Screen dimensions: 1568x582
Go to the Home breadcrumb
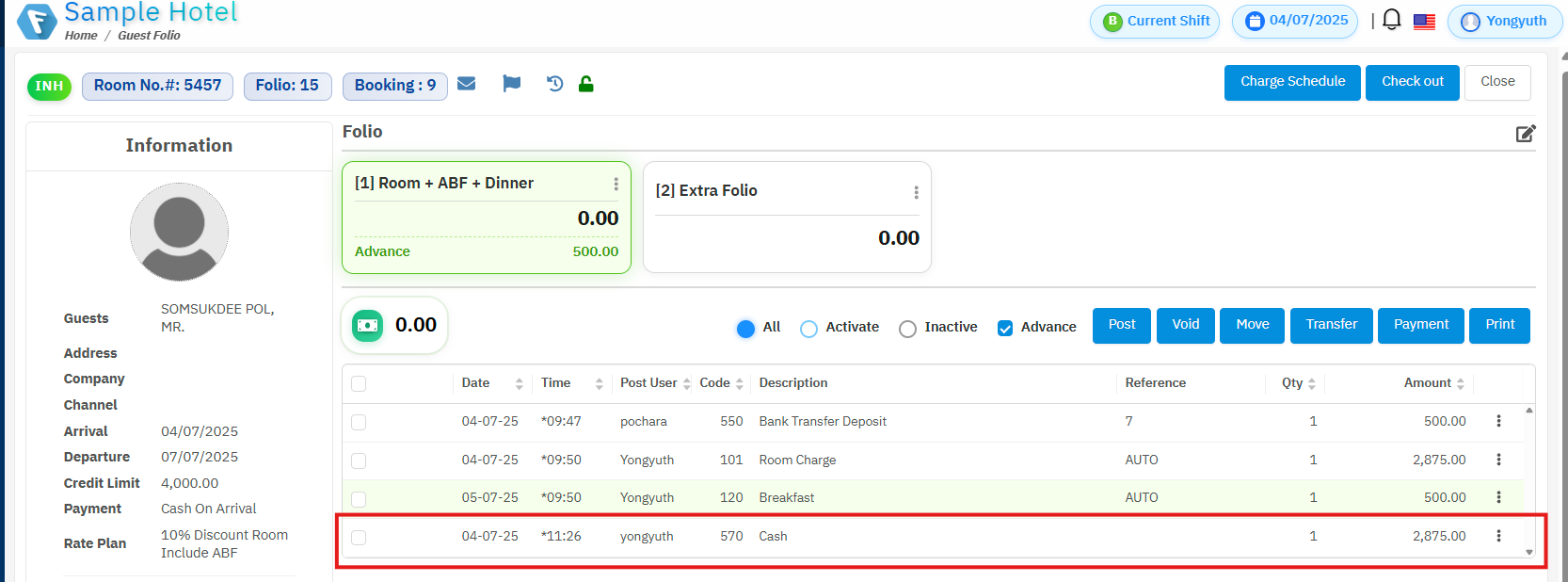(x=81, y=36)
